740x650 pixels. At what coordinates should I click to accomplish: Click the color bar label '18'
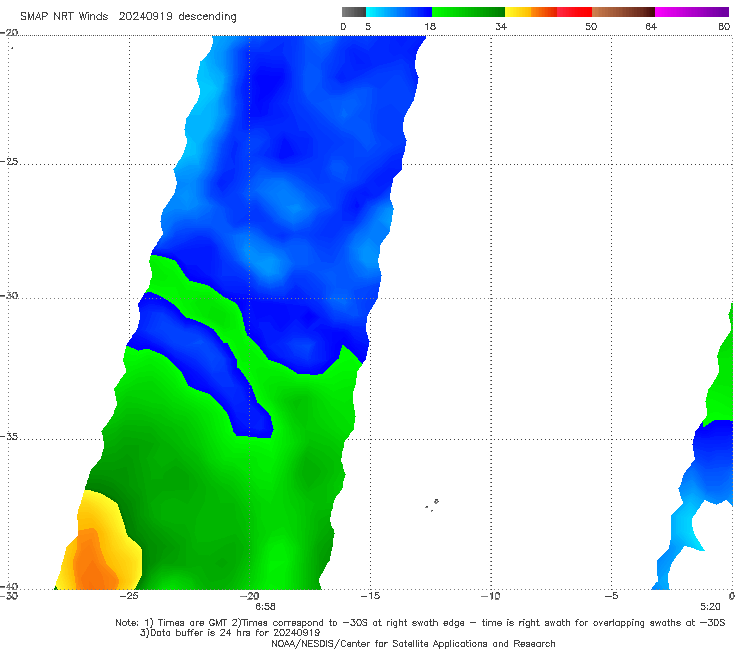pos(430,27)
